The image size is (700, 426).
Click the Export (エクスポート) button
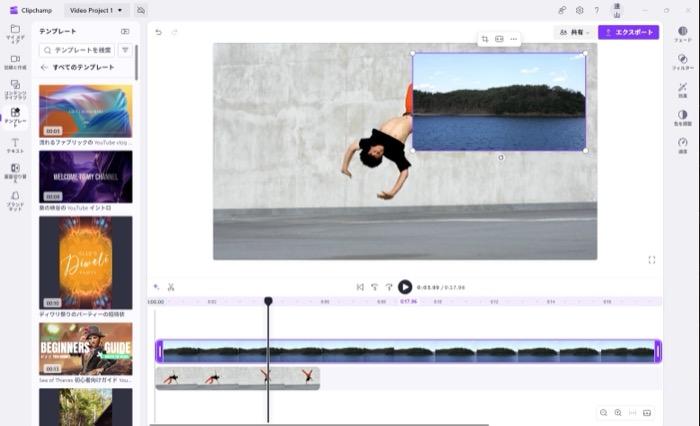629,32
